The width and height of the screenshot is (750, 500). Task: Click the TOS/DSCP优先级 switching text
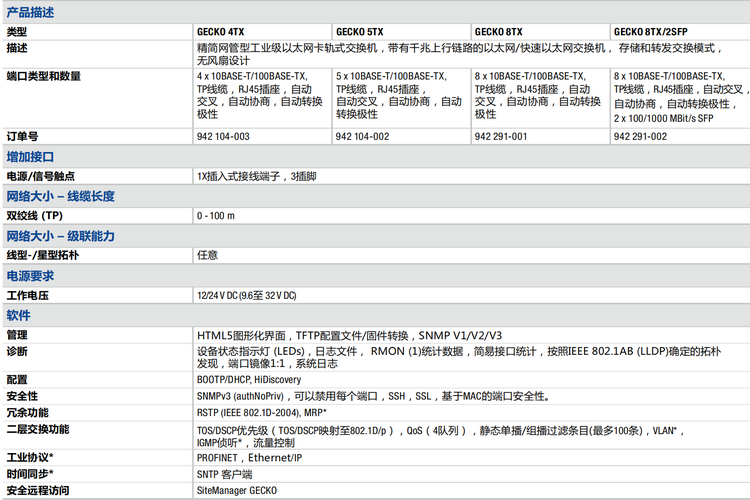[440, 436]
